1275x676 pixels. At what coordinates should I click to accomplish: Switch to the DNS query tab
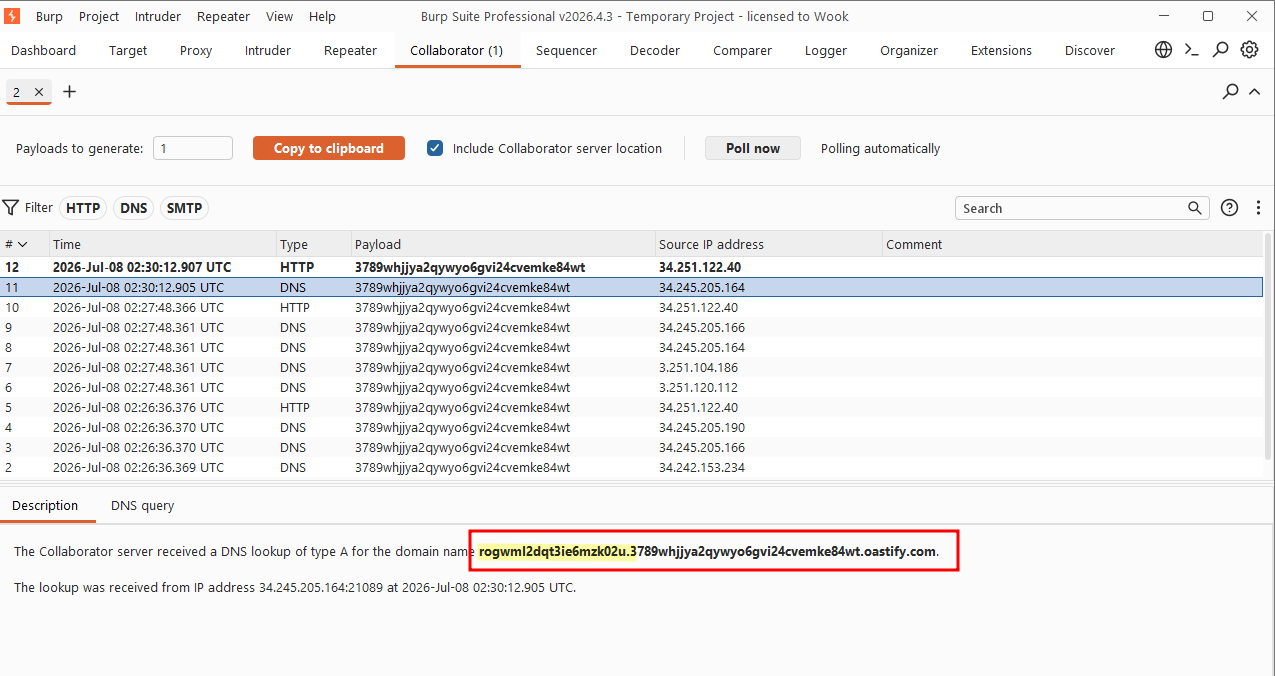[x=142, y=506]
